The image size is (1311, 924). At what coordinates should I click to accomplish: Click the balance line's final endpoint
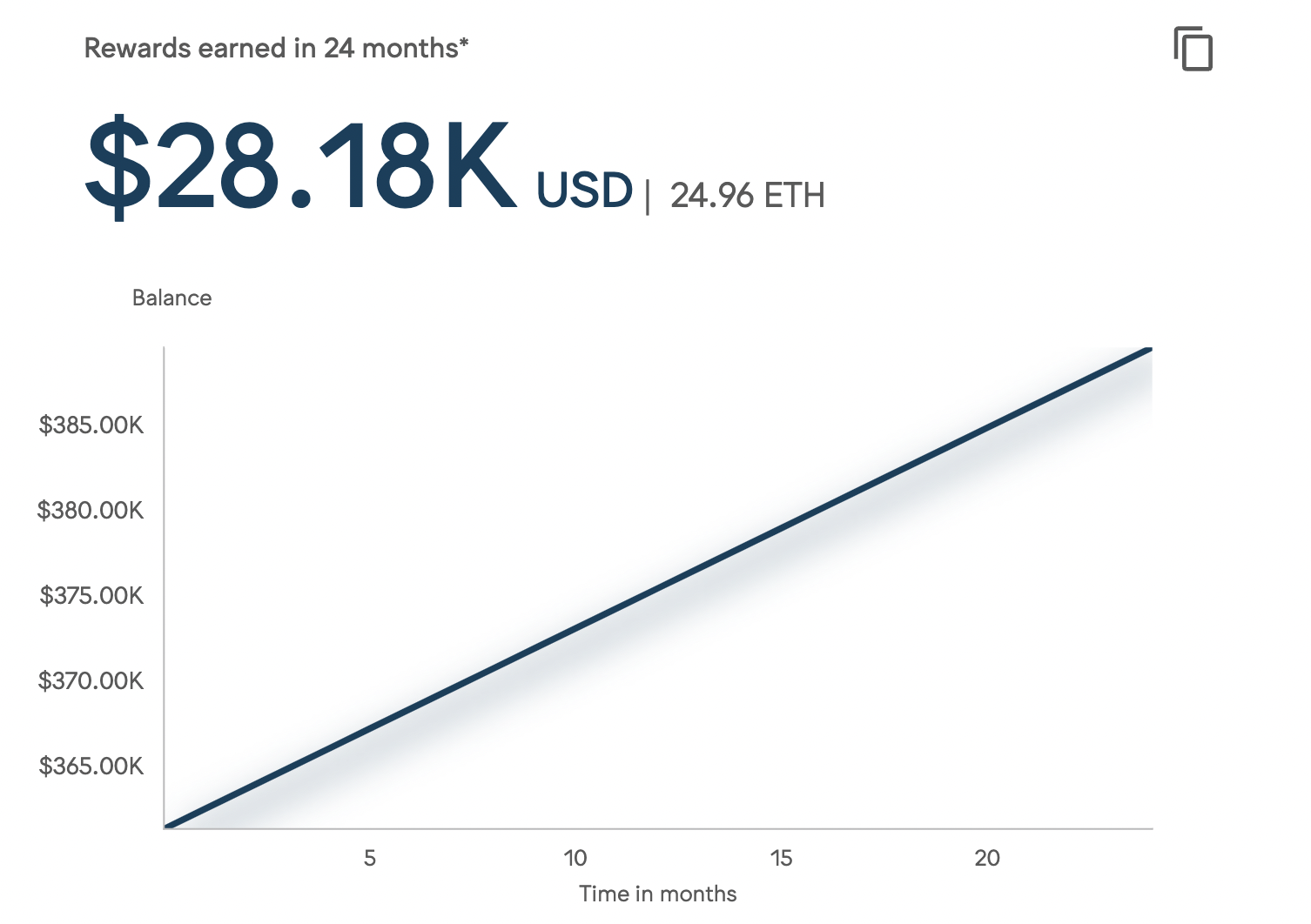pyautogui.click(x=1150, y=349)
